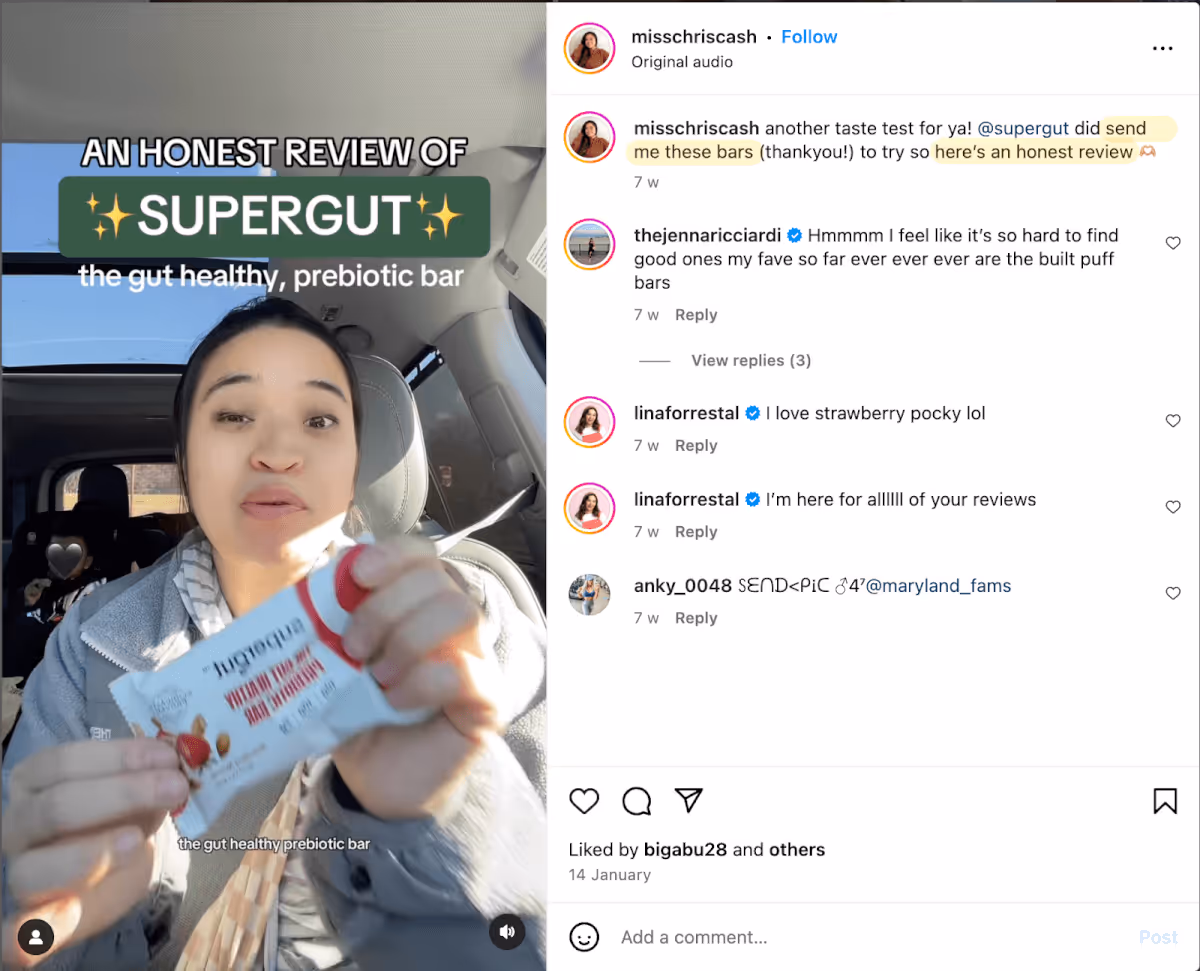
Task: Expand View replies (3)
Action: (751, 360)
